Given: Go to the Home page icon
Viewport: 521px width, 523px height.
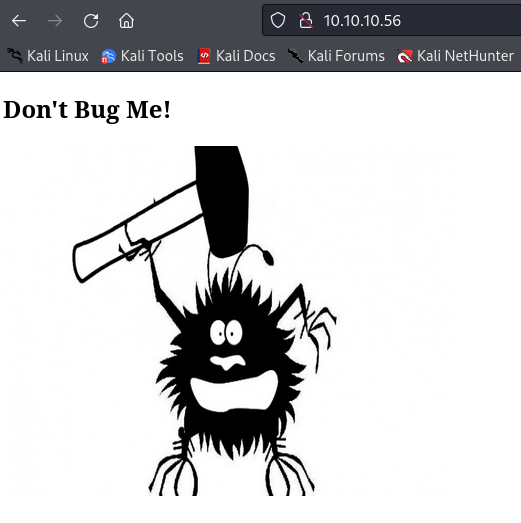Looking at the screenshot, I should [x=126, y=21].
